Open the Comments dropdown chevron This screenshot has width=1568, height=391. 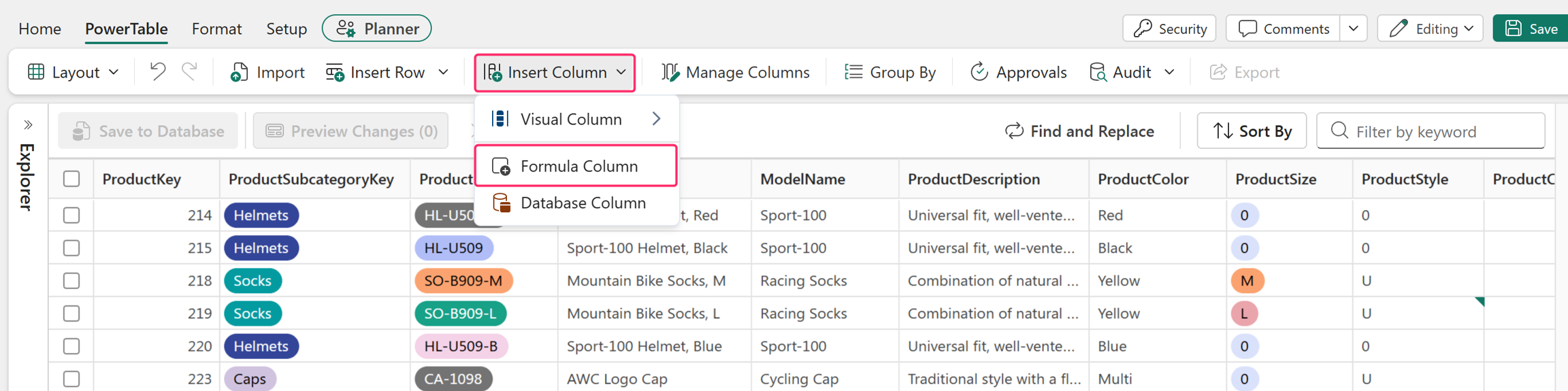coord(1354,29)
